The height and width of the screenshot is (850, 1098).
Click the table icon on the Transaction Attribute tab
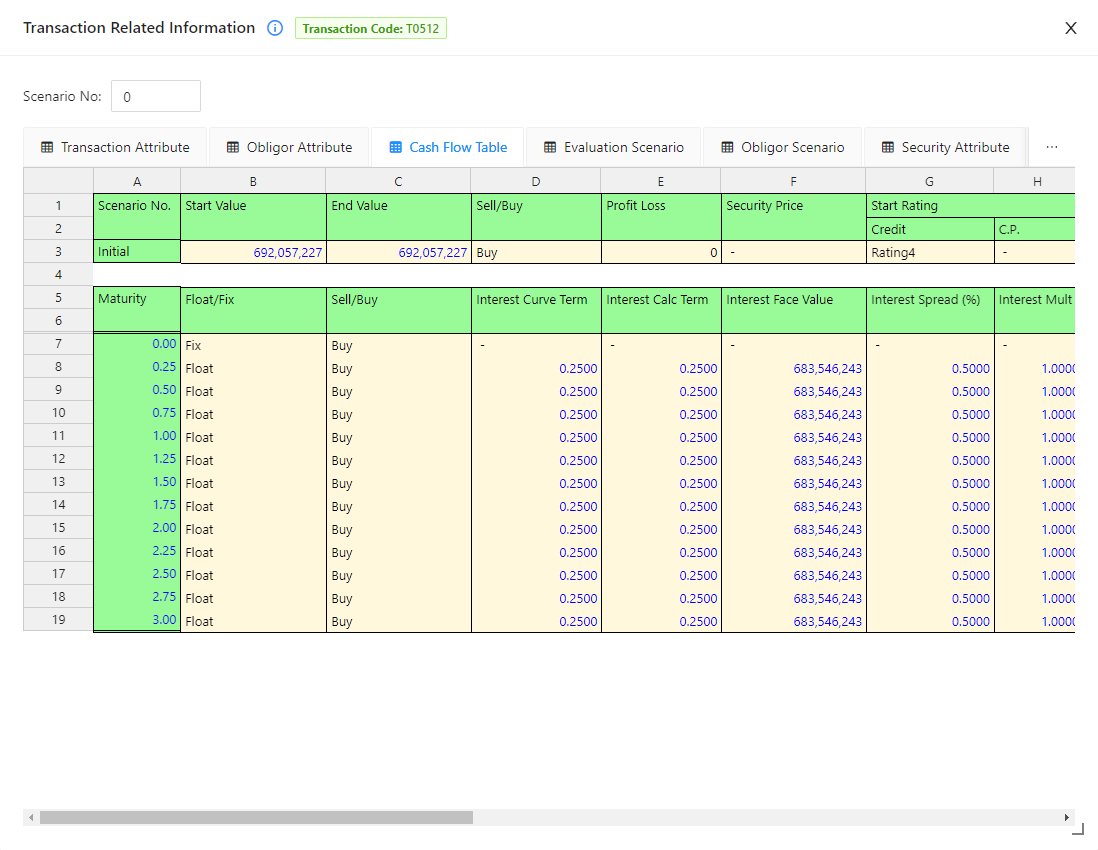coord(46,146)
